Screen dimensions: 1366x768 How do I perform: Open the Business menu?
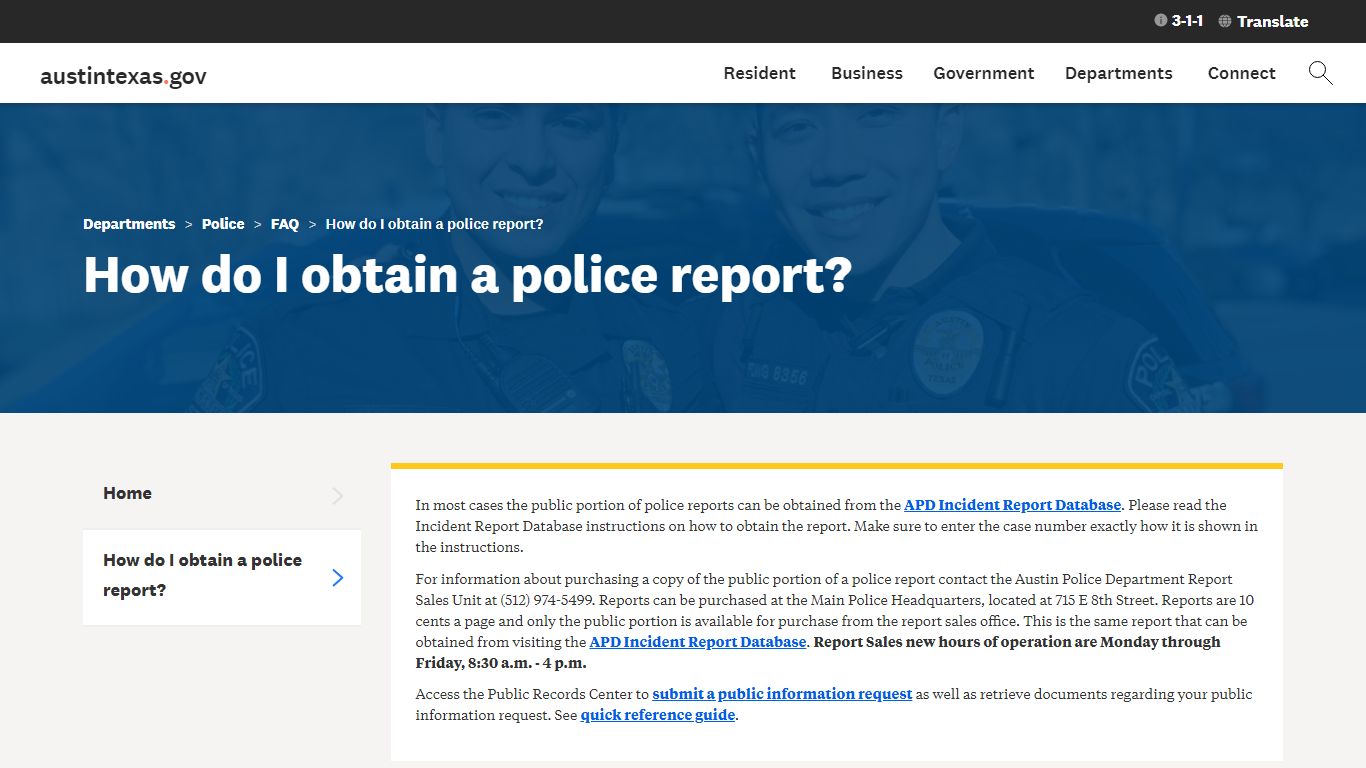(867, 73)
